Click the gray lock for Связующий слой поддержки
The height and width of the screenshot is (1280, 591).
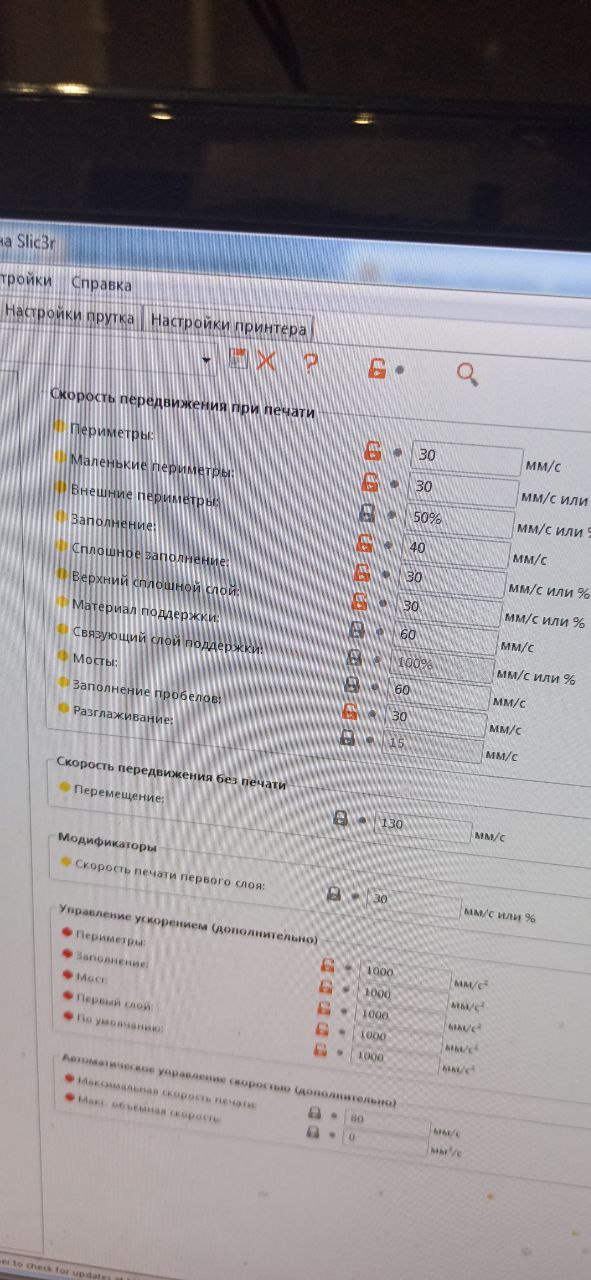click(353, 658)
